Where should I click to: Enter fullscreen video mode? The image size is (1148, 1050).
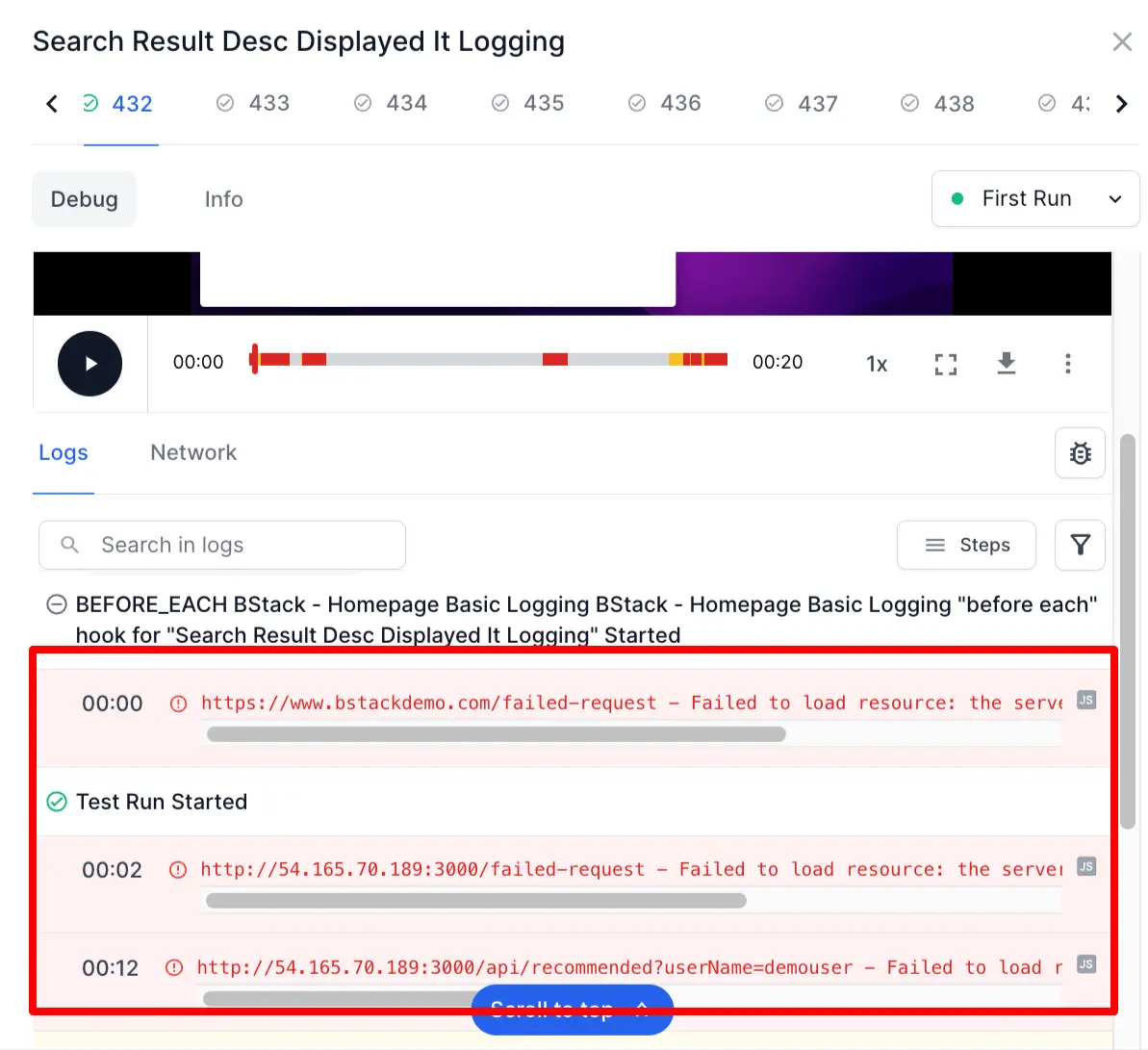tap(945, 364)
